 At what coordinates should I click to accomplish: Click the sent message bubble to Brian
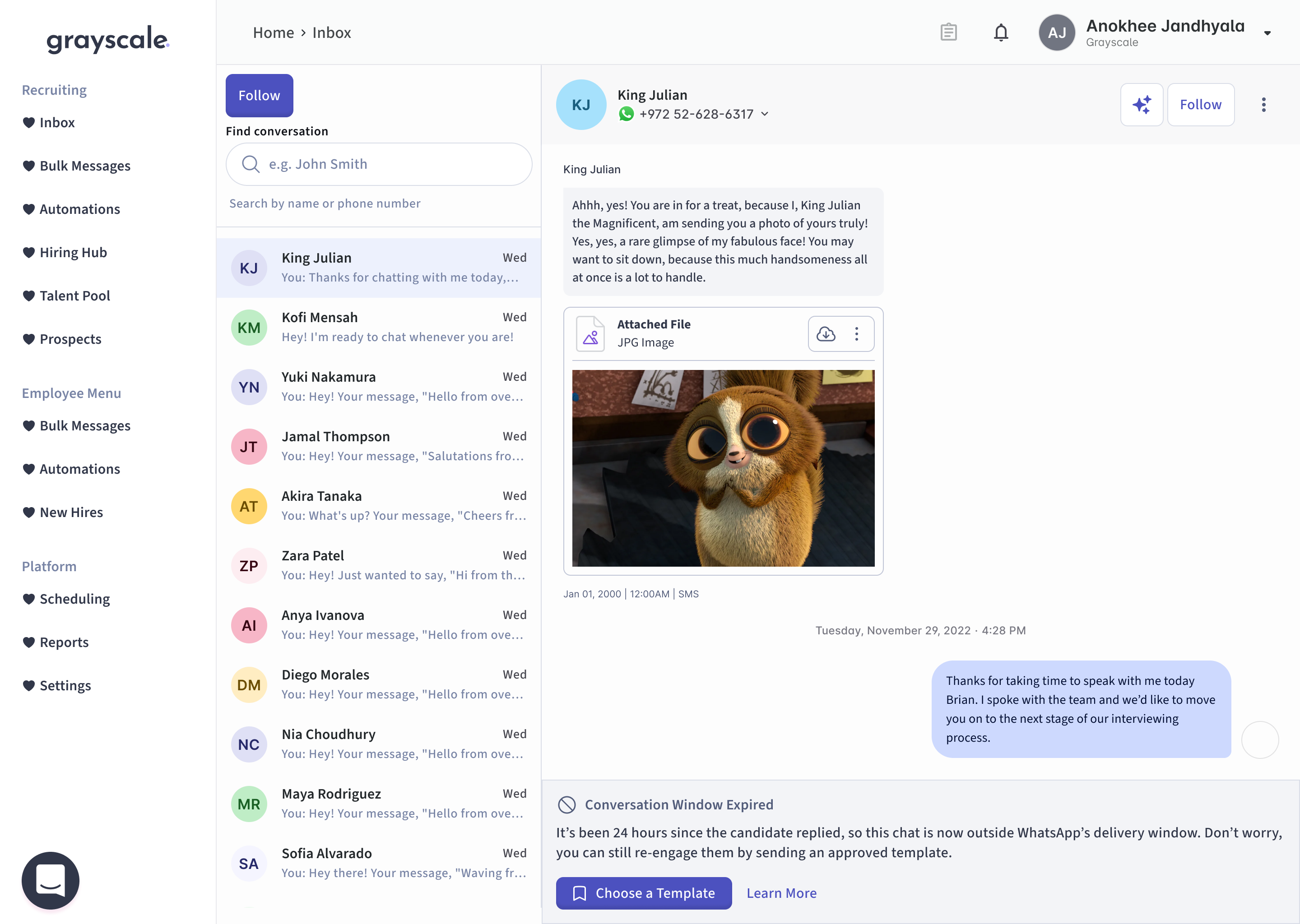click(1081, 709)
